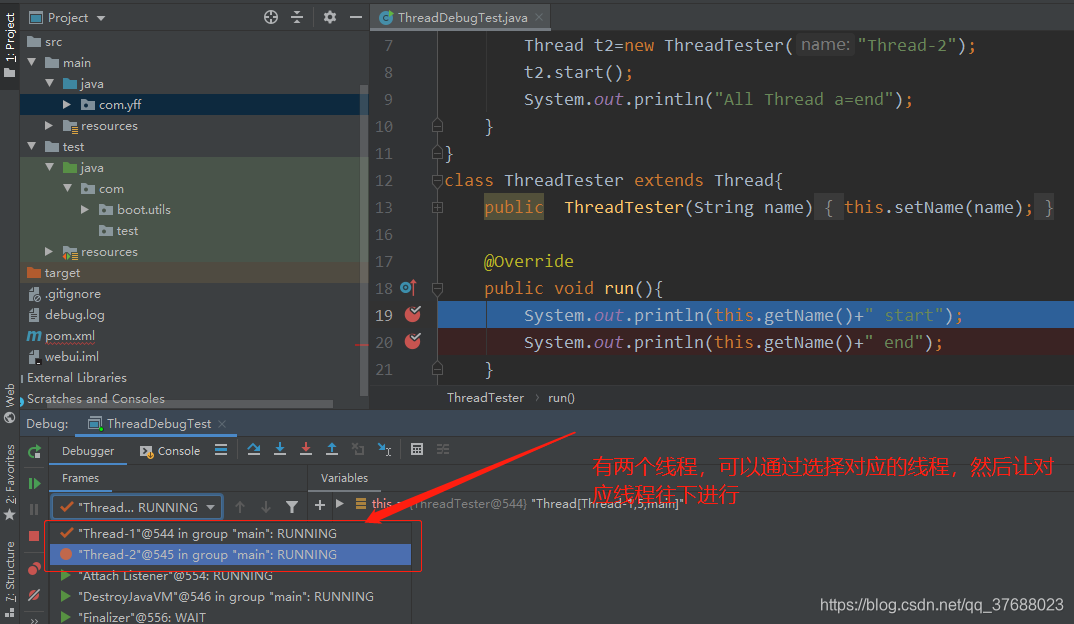This screenshot has height=624, width=1074.
Task: Expand the folded constructor on line 13
Action: point(437,207)
